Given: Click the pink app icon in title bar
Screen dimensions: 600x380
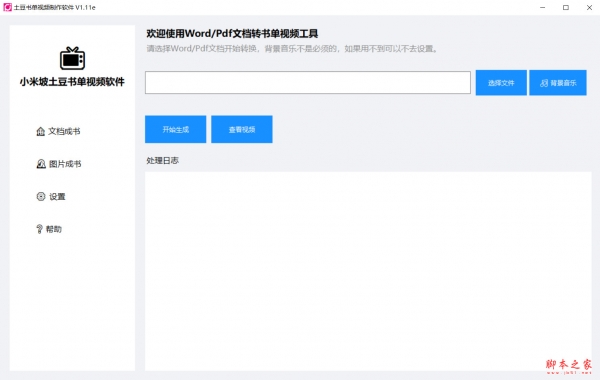Looking at the screenshot, I should coord(7,7).
